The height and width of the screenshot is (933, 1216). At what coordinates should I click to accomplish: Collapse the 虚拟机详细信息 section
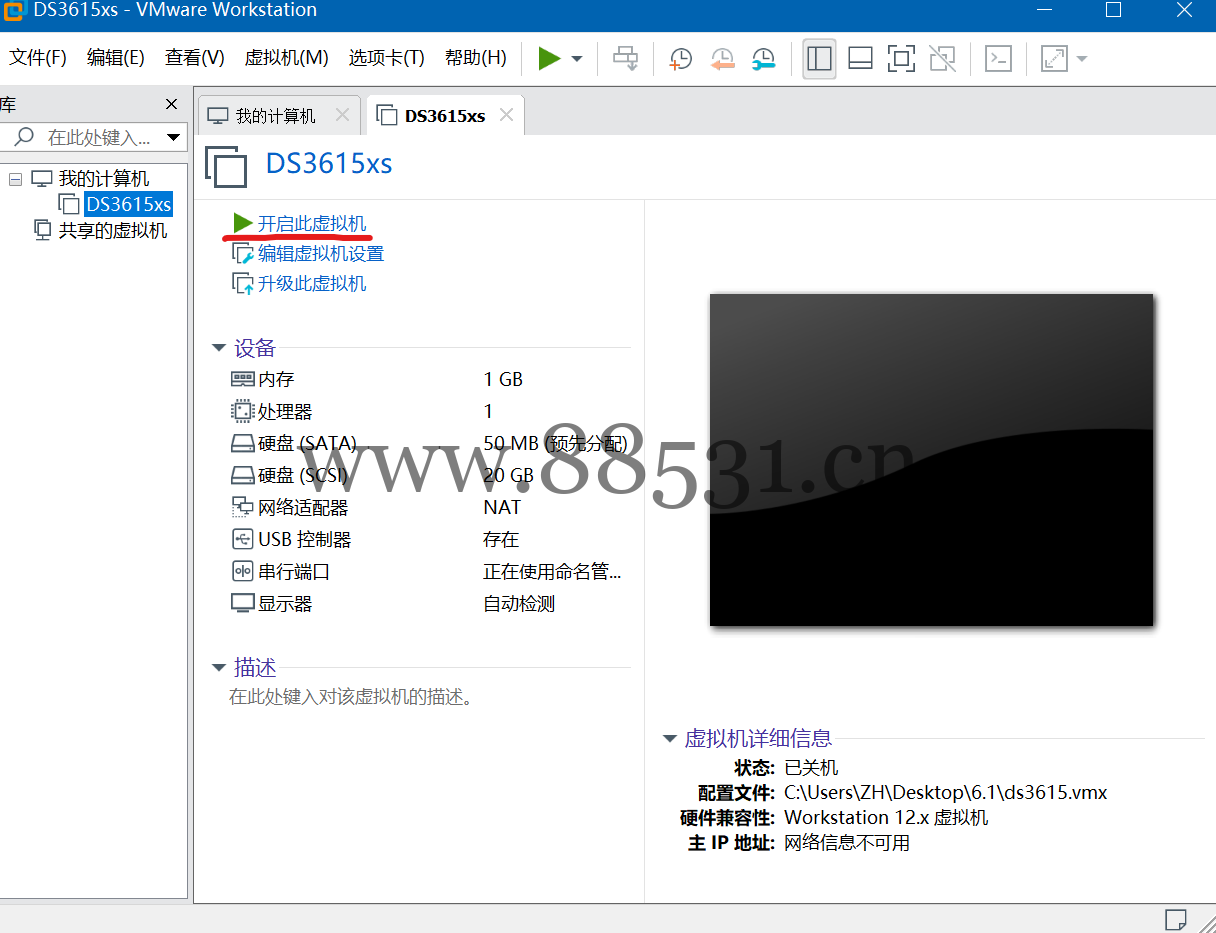[x=670, y=739]
